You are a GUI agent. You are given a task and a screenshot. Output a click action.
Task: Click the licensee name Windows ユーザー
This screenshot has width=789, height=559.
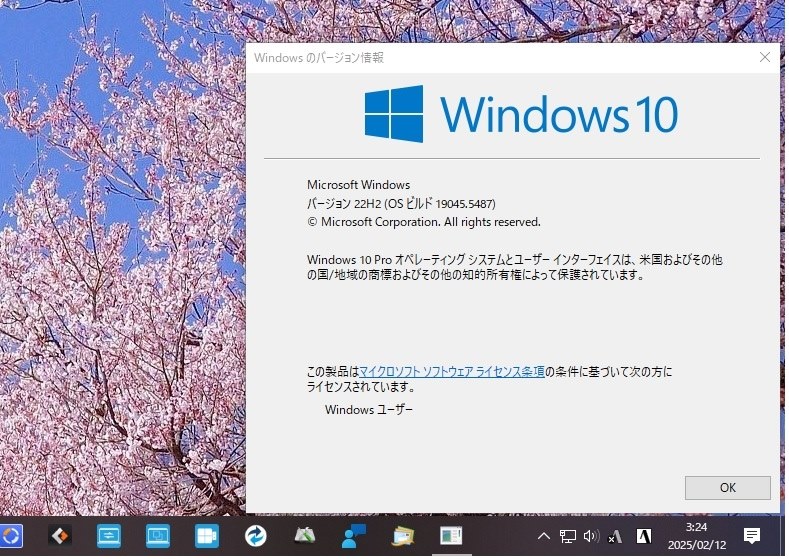(369, 410)
